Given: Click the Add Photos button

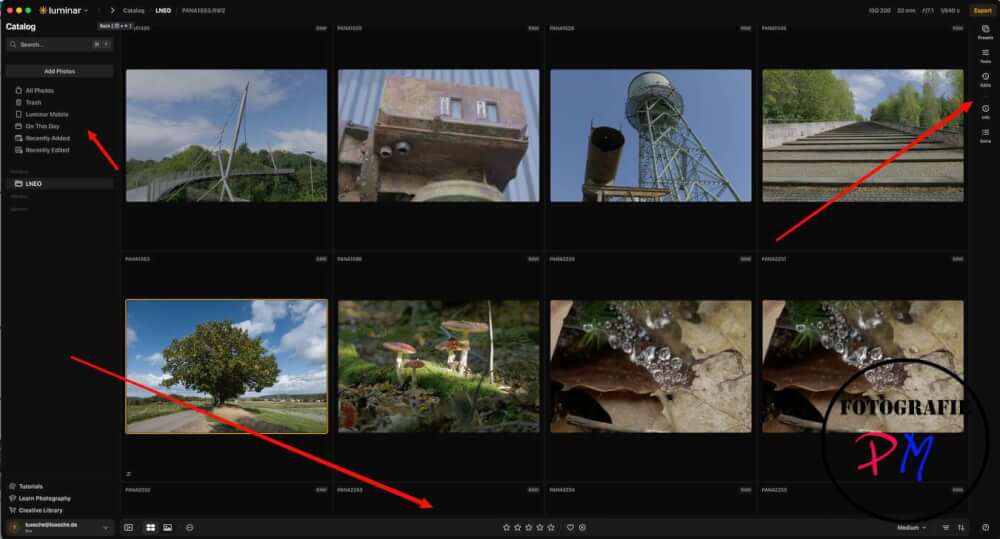Looking at the screenshot, I should [x=59, y=71].
